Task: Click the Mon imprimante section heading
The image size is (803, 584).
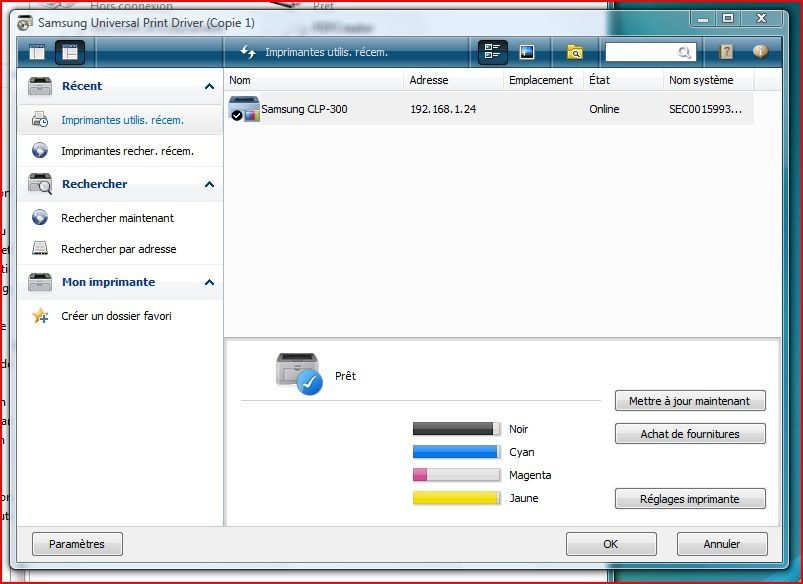Action: pyautogui.click(x=108, y=282)
